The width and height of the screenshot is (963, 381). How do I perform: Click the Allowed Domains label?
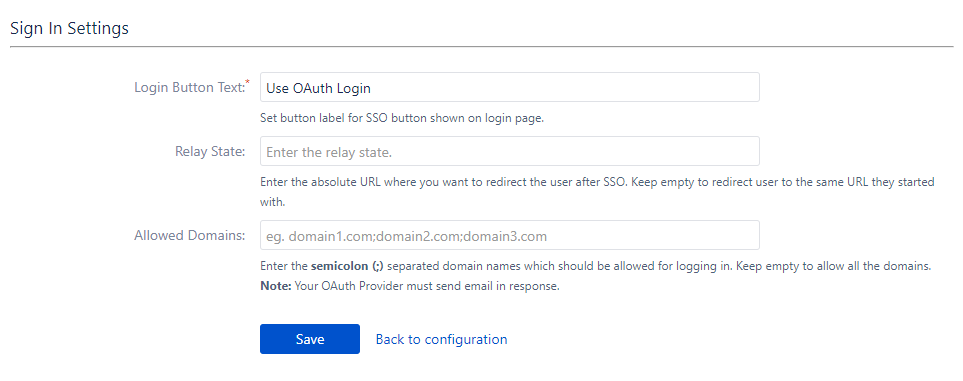pyautogui.click(x=190, y=235)
